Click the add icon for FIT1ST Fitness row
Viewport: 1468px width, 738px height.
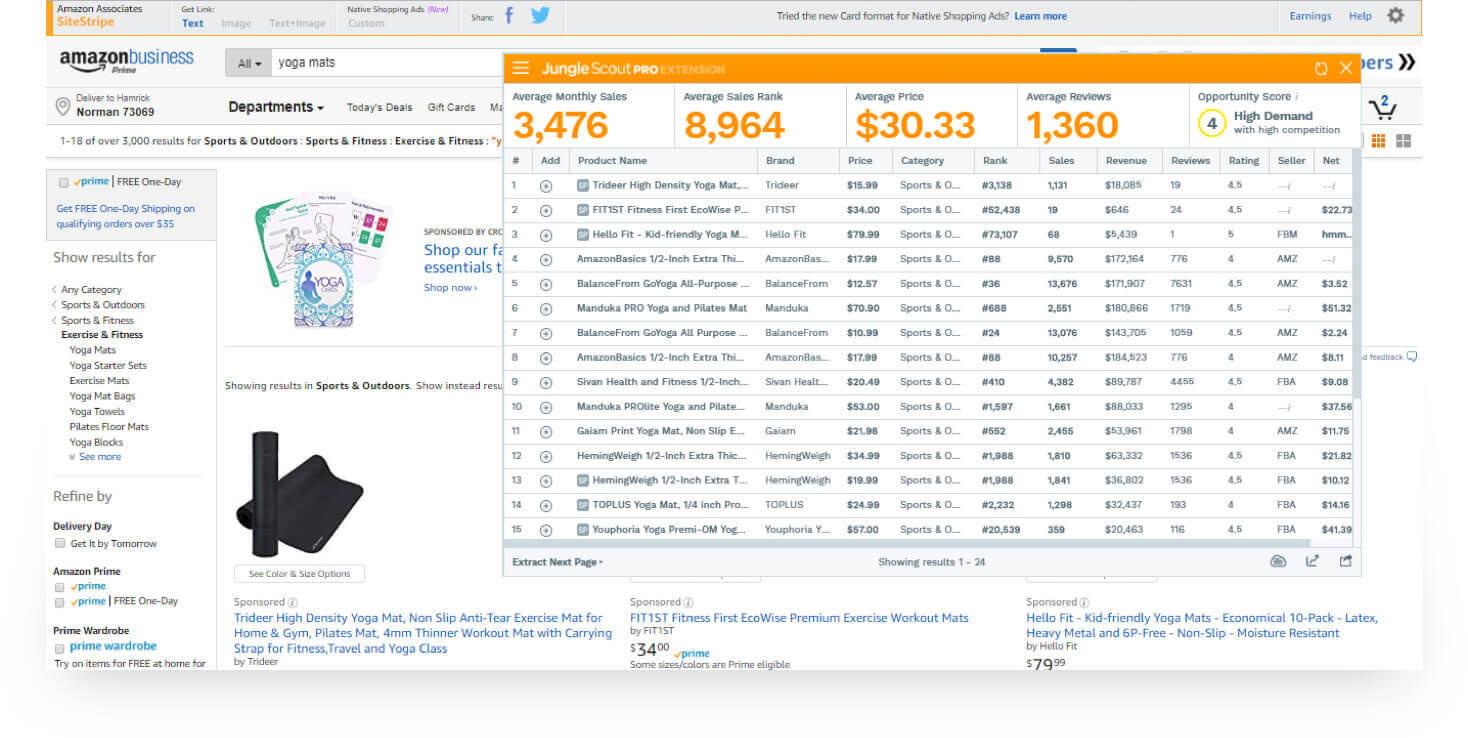(x=546, y=210)
